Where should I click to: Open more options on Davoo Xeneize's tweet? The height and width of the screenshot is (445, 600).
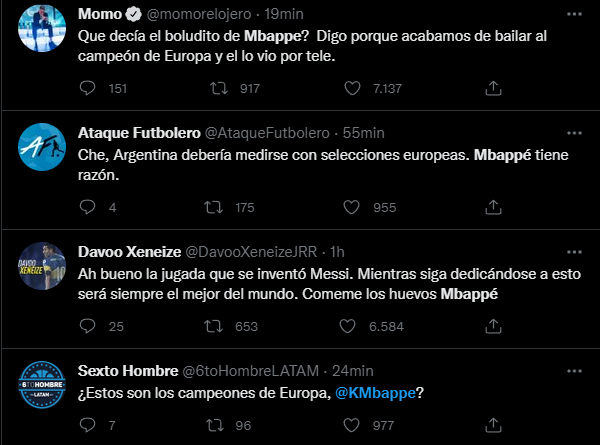571,253
